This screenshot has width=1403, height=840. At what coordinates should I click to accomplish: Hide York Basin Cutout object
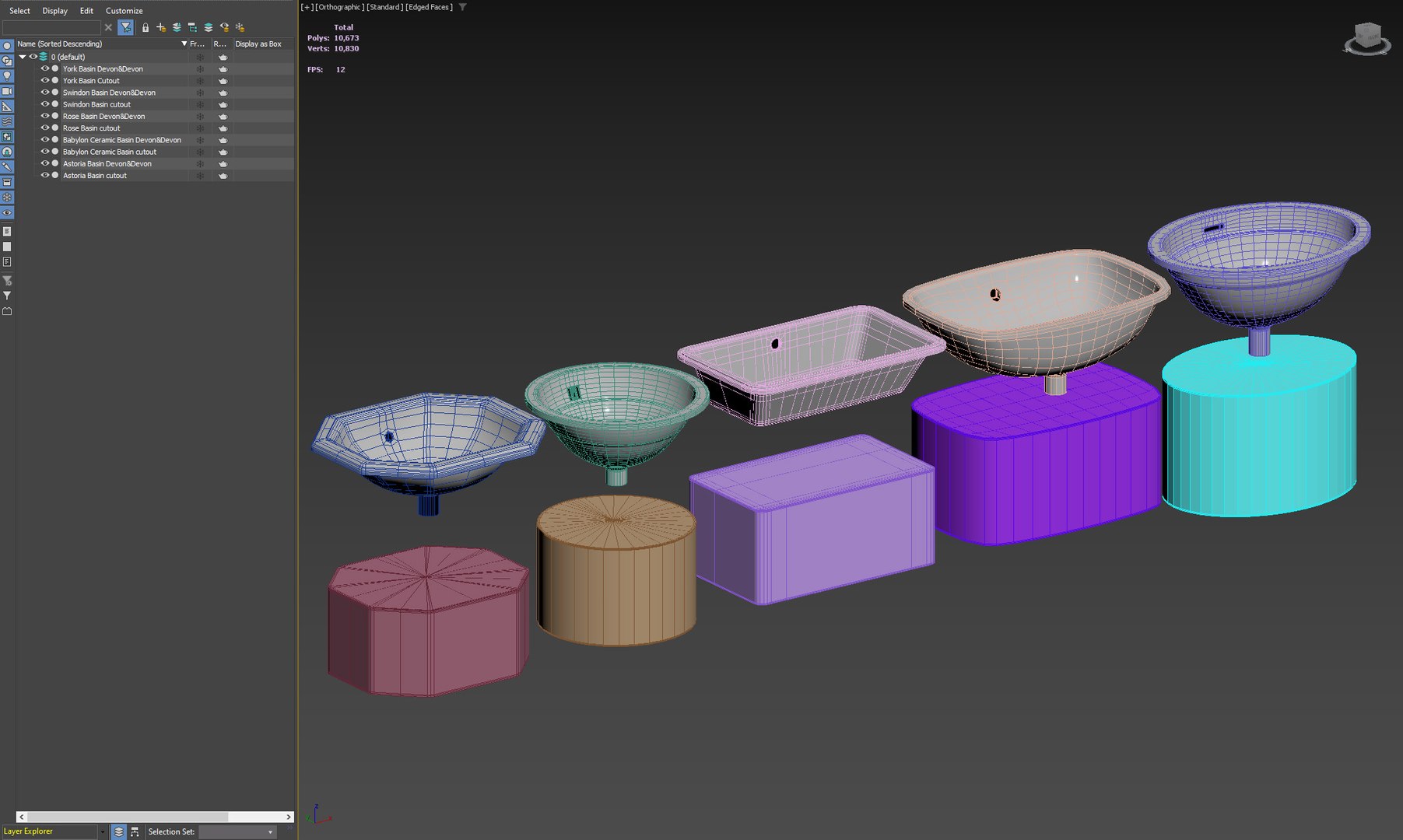(44, 80)
